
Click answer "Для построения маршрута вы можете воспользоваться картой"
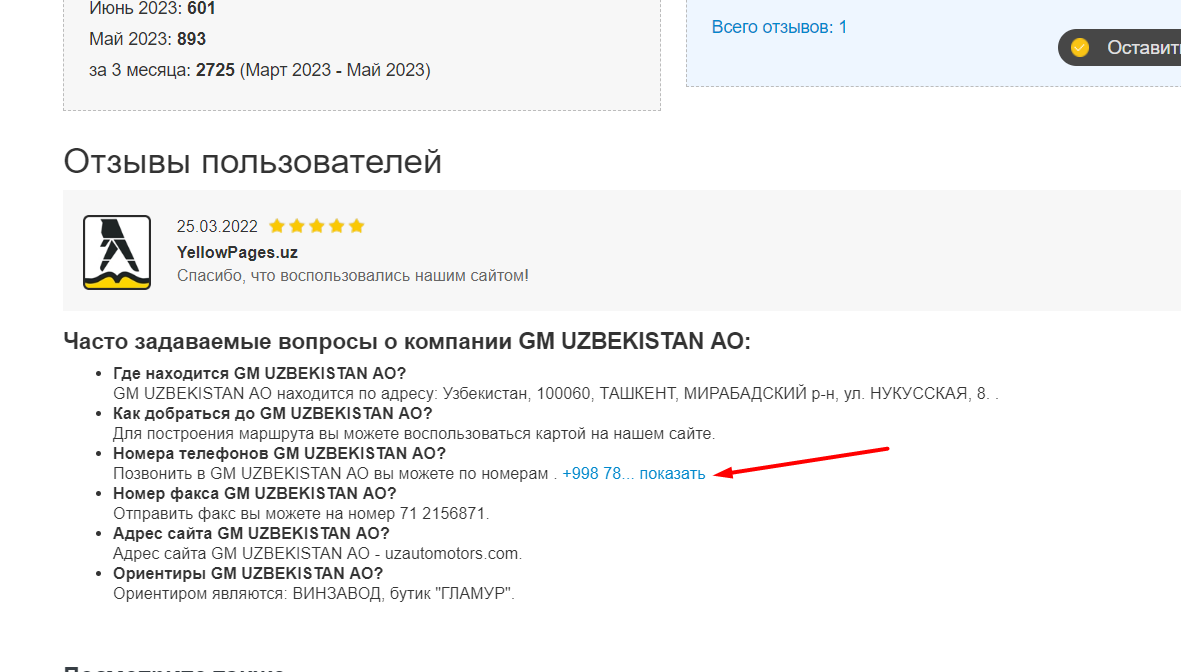click(414, 434)
